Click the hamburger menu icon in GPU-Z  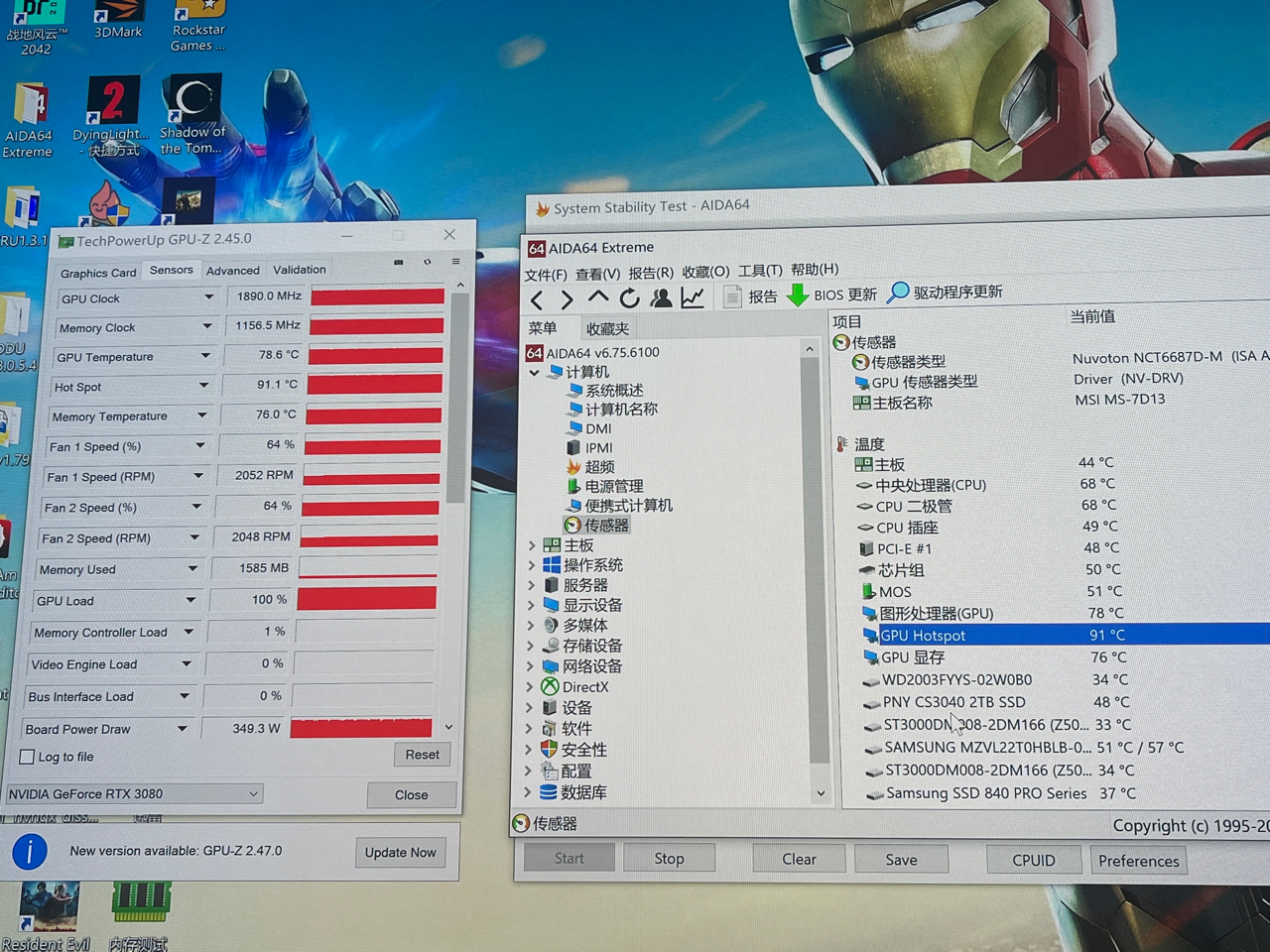coord(455,260)
